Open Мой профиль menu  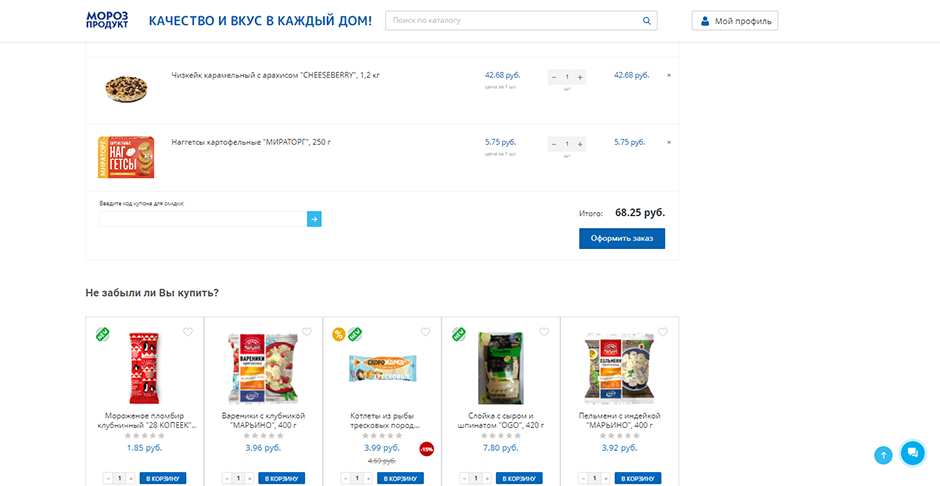click(735, 21)
